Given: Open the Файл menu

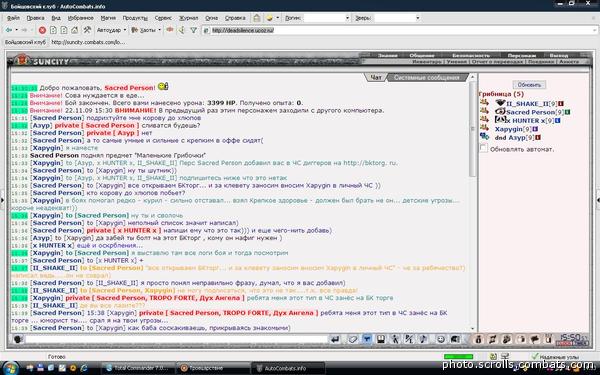Looking at the screenshot, I should [13, 18].
